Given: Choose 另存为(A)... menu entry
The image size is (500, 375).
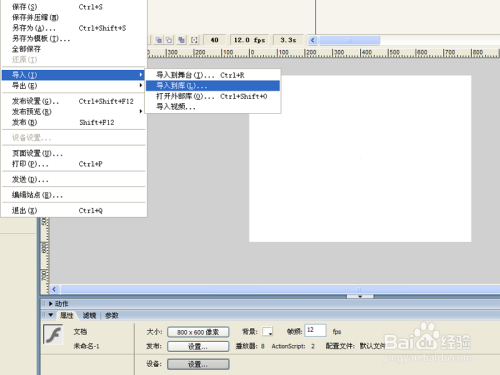Looking at the screenshot, I should tap(74, 28).
